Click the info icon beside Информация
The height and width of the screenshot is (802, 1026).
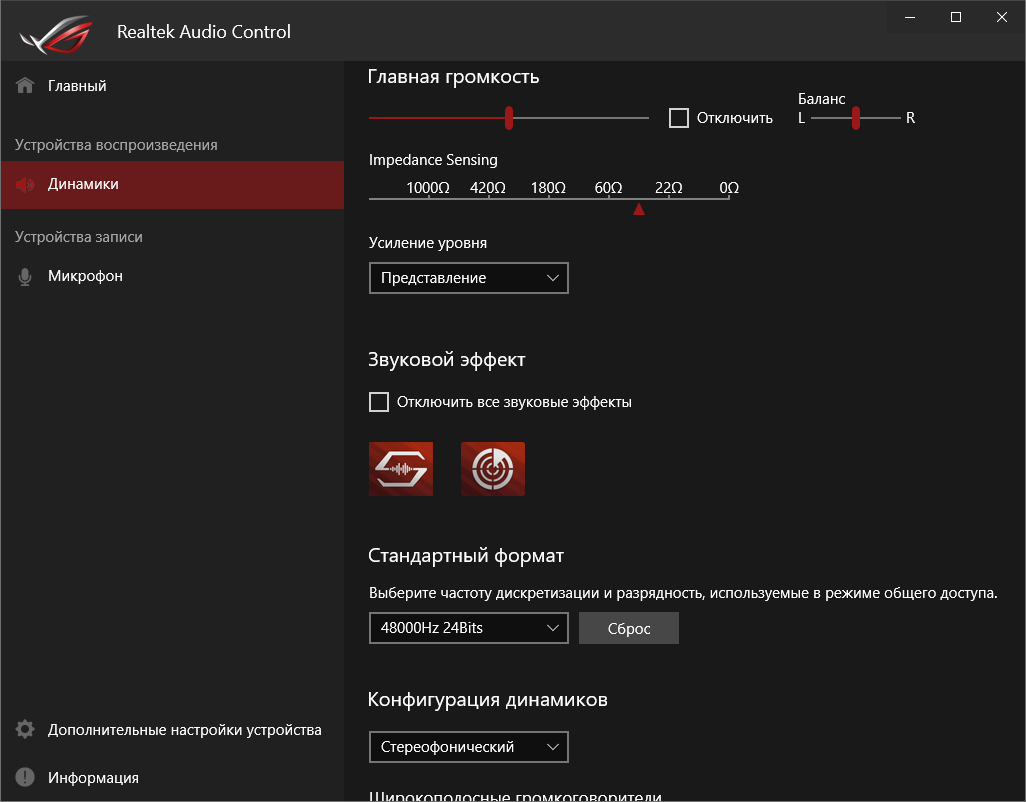[22, 777]
